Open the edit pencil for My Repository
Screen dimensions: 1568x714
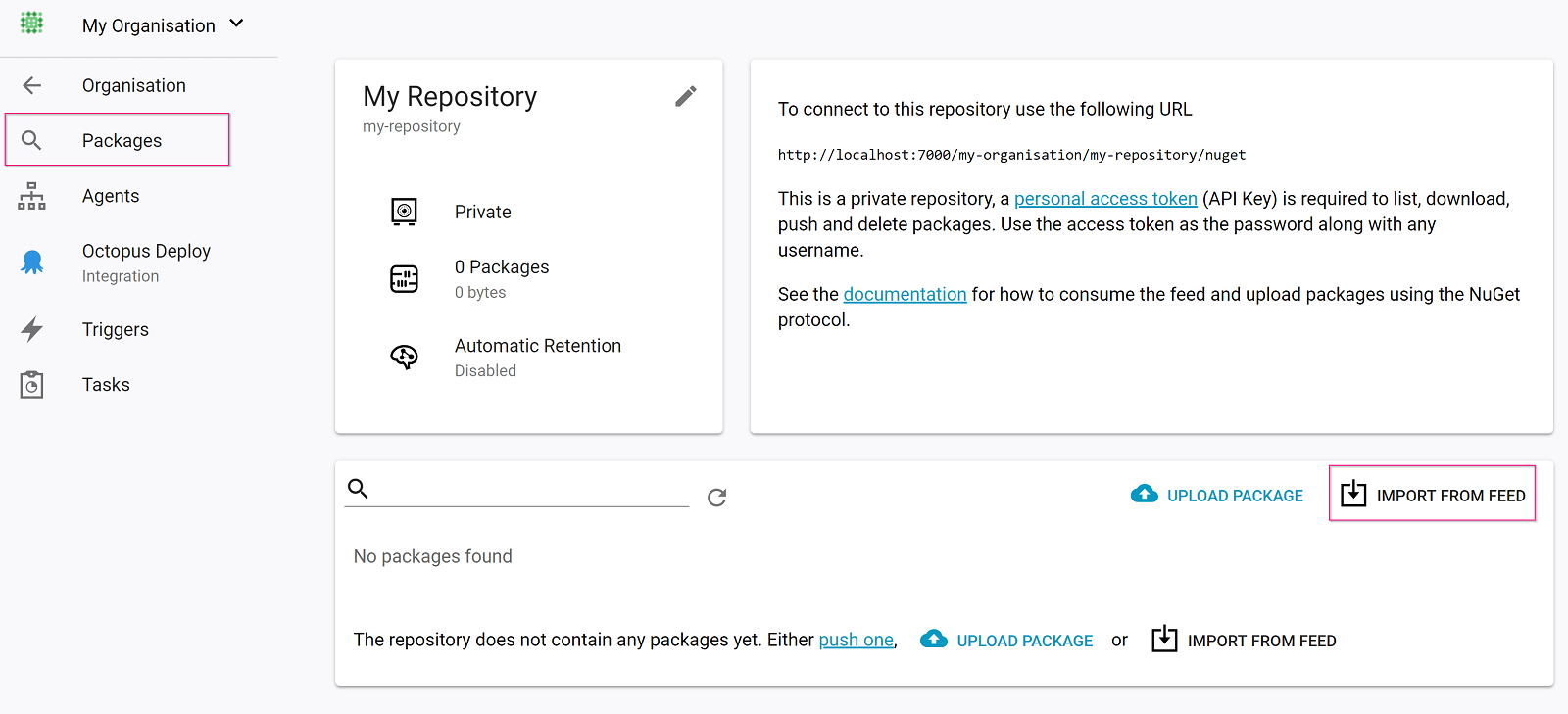[x=685, y=95]
